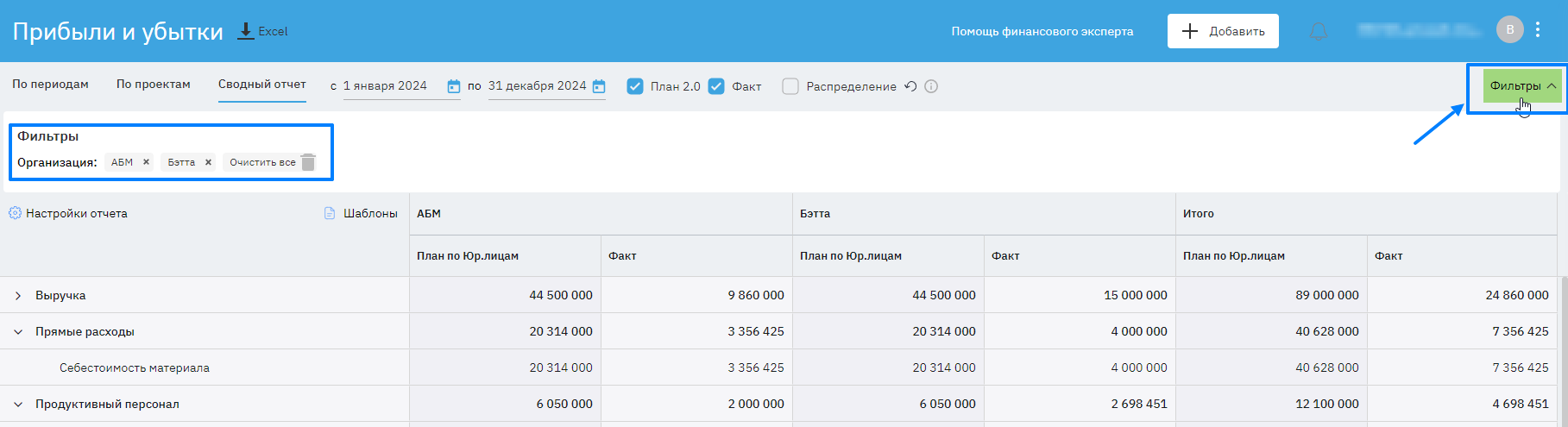Collapse the Фильтры panel

point(1522,86)
